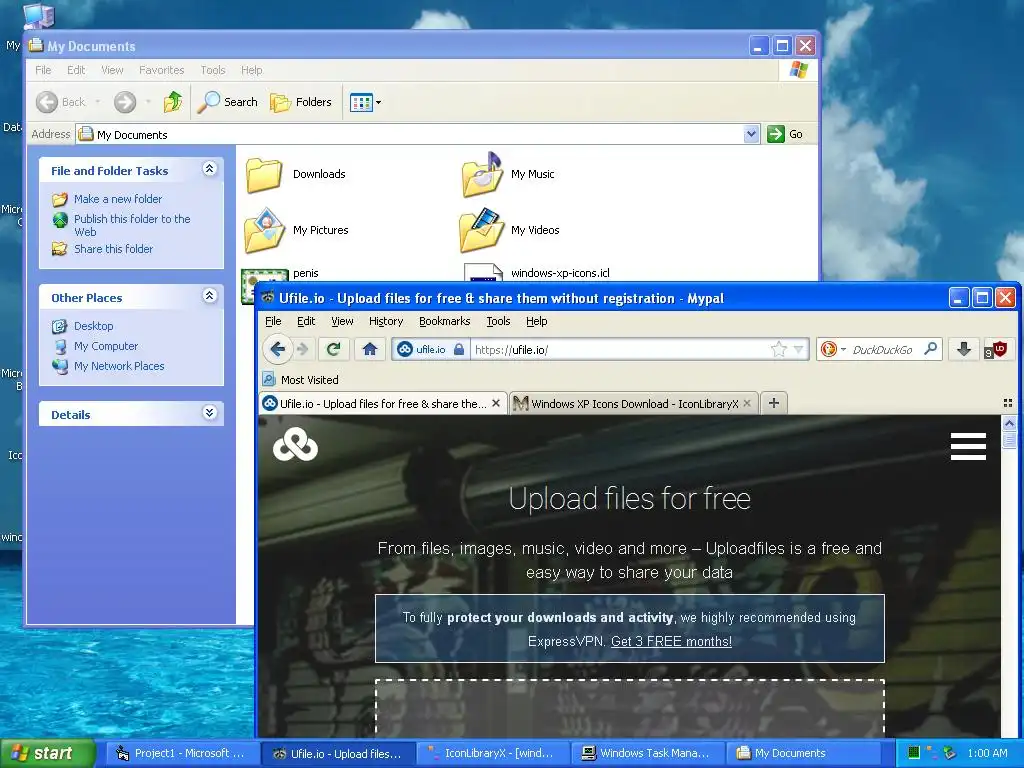Screen dimensions: 1024x768
Task: Open the Edit menu in Mypal
Action: 306,321
